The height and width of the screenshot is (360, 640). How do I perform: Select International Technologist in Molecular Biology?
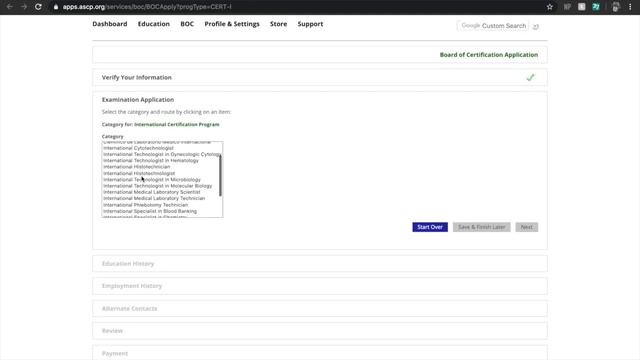[x=158, y=186]
